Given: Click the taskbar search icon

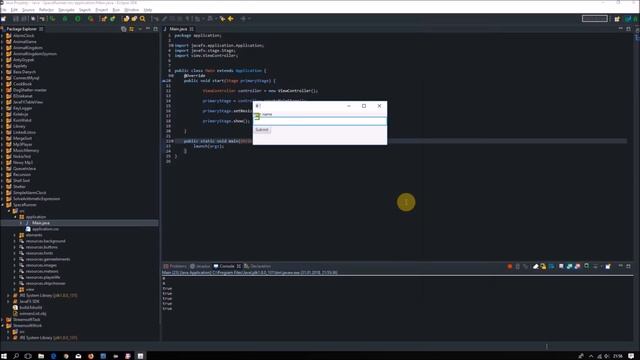Looking at the screenshot, I should pyautogui.click(x=16, y=356).
